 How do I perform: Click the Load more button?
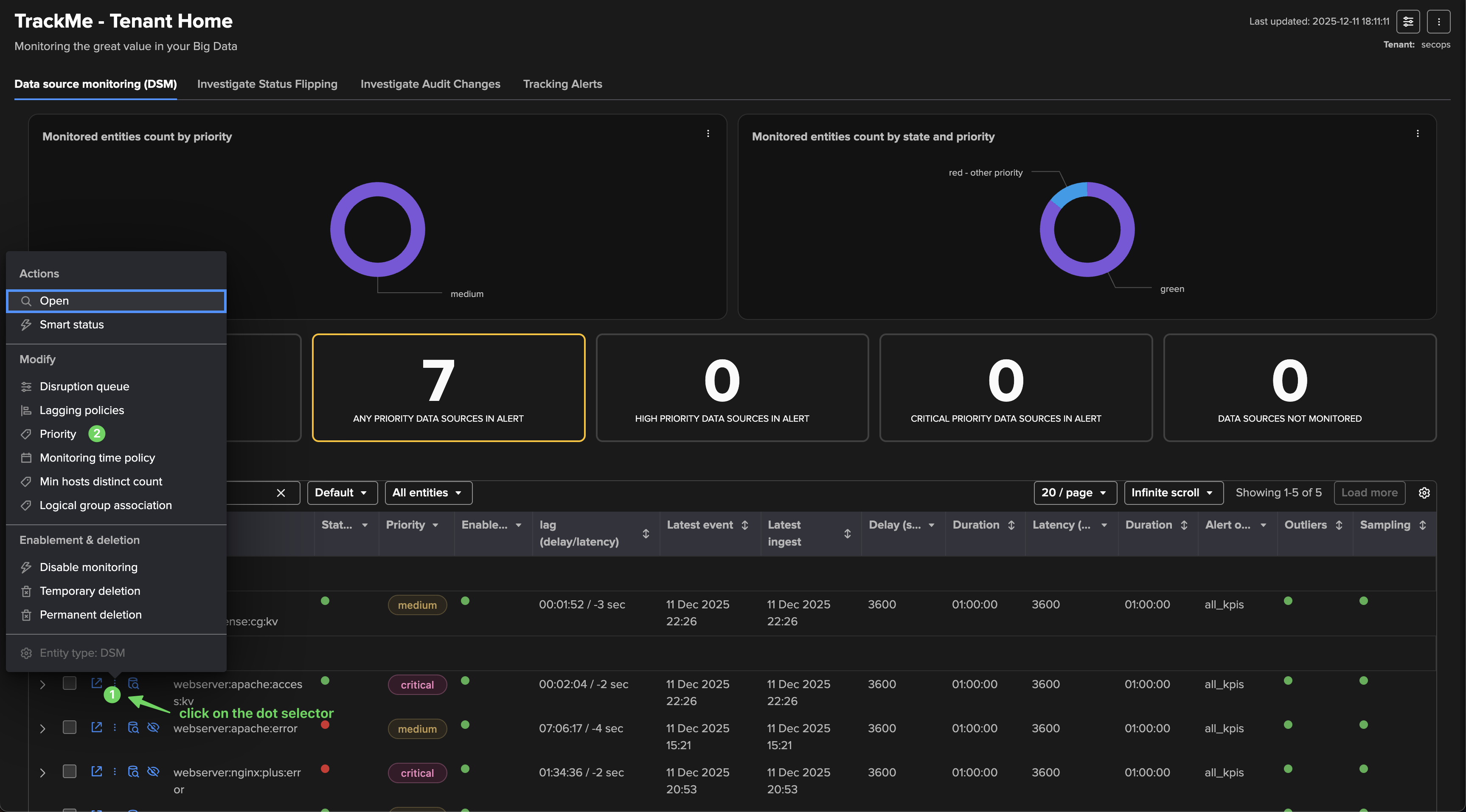[1369, 493]
